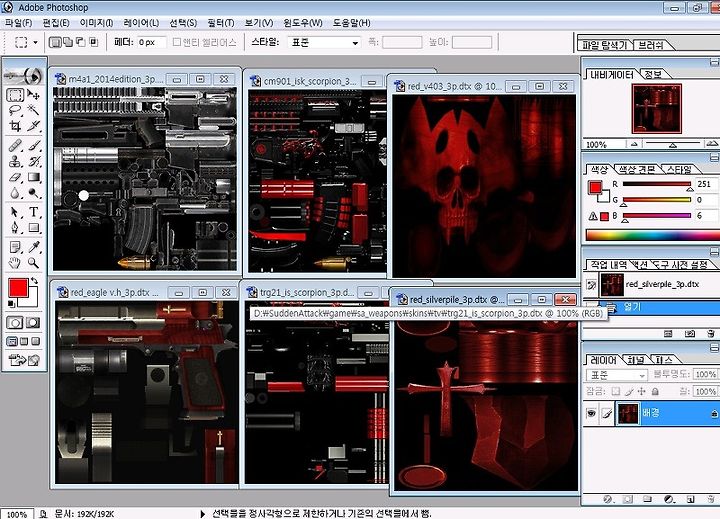Viewport: 720px width, 519px height.
Task: Open the 이미지(I) menu
Action: click(96, 23)
